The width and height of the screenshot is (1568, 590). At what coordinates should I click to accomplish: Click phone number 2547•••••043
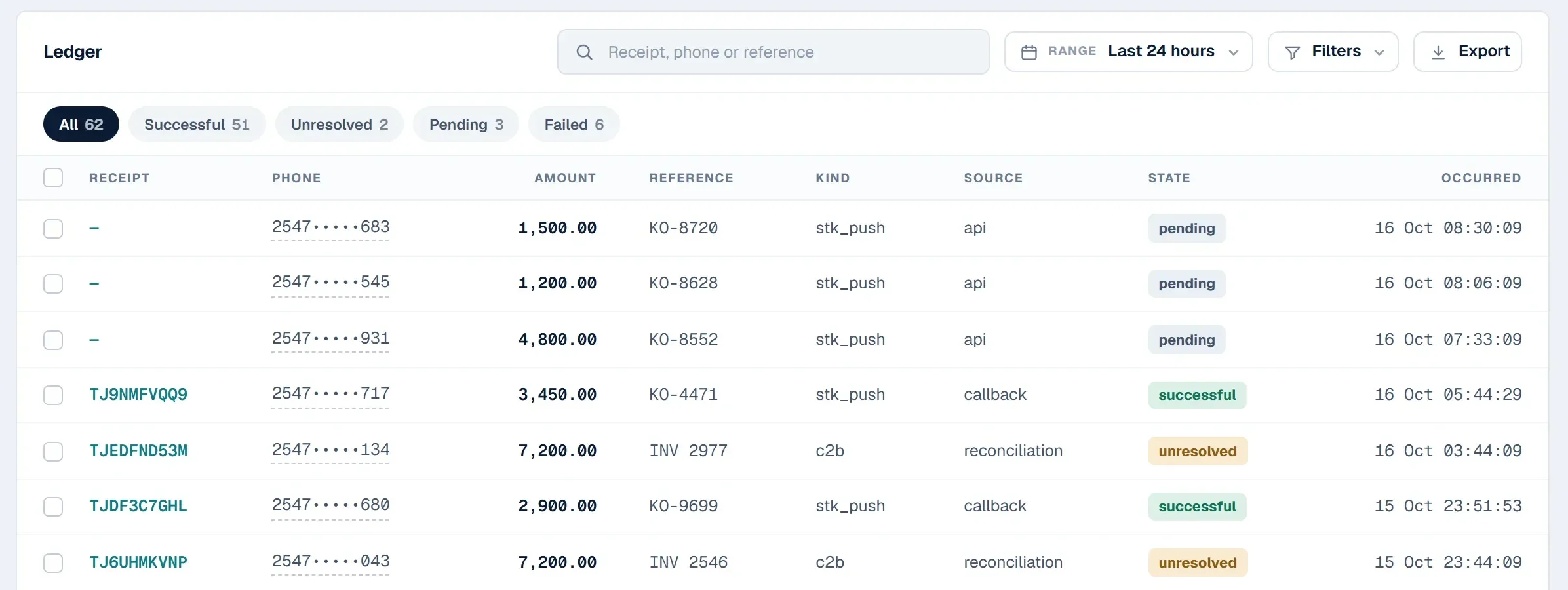click(x=330, y=562)
